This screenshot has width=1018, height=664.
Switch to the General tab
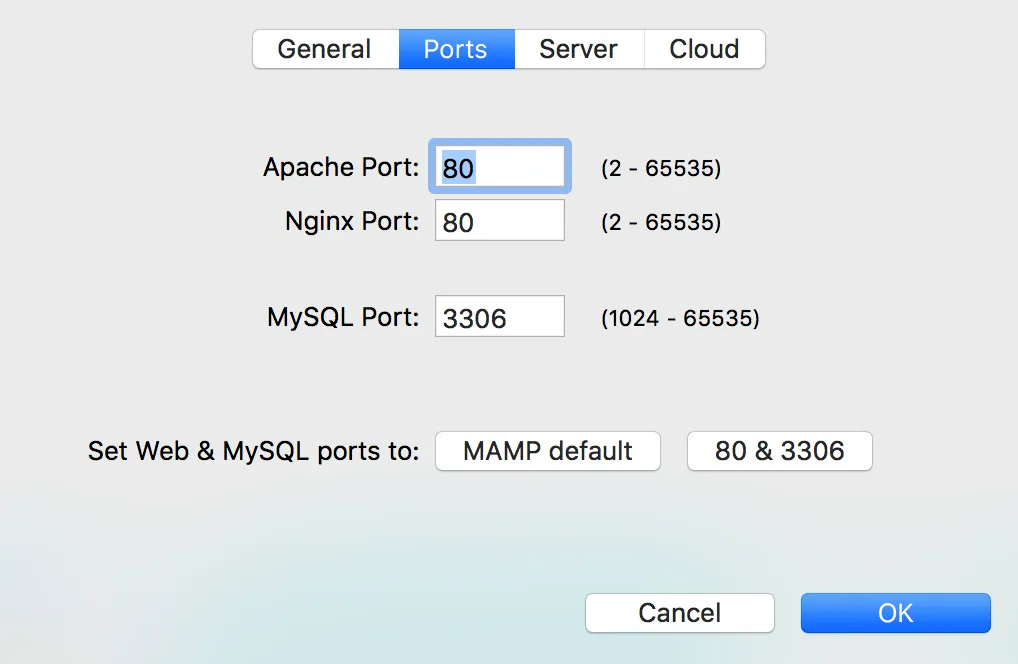click(325, 49)
